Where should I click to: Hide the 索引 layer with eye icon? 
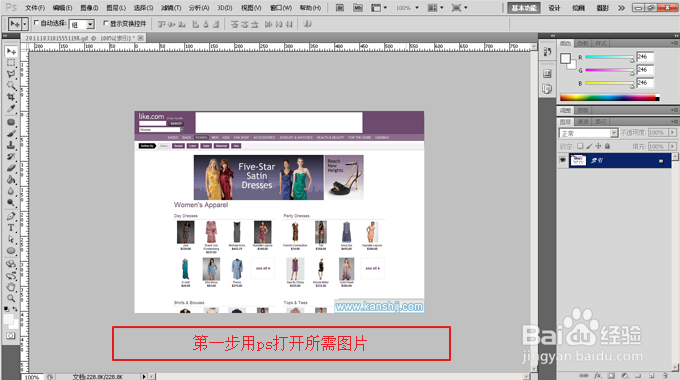point(562,161)
